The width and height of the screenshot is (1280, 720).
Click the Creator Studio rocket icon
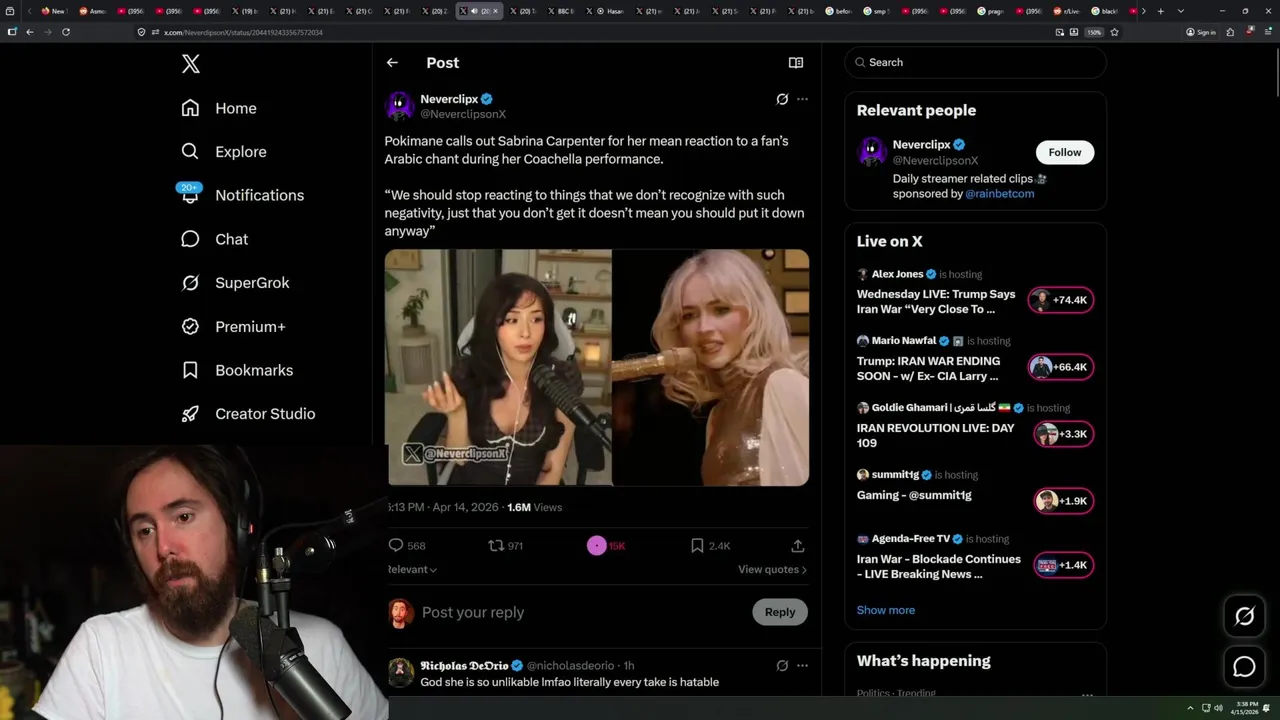(x=190, y=414)
